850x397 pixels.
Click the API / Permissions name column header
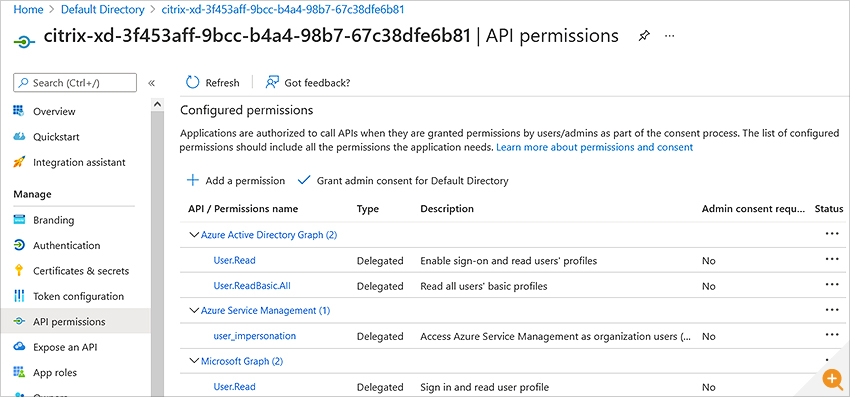click(243, 209)
